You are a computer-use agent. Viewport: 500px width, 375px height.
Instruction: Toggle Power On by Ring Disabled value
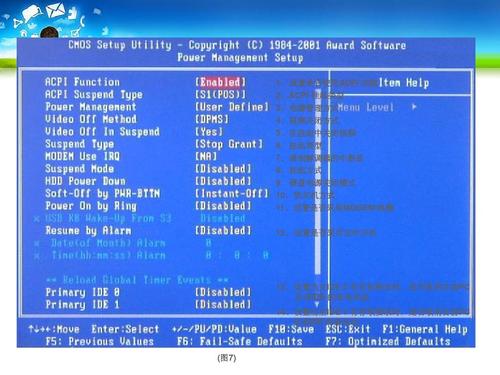[223, 206]
